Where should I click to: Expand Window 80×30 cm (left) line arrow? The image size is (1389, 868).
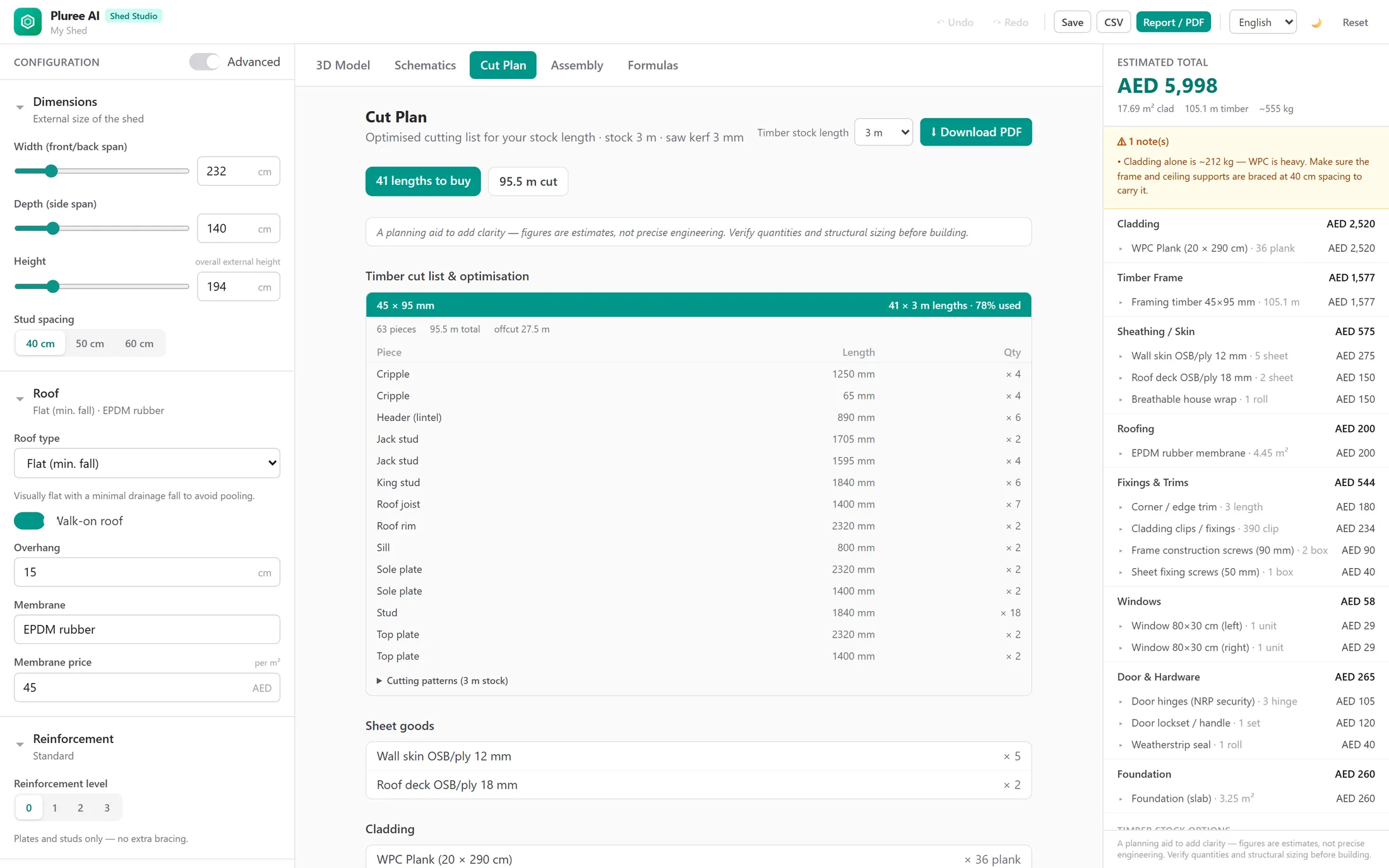point(1121,626)
